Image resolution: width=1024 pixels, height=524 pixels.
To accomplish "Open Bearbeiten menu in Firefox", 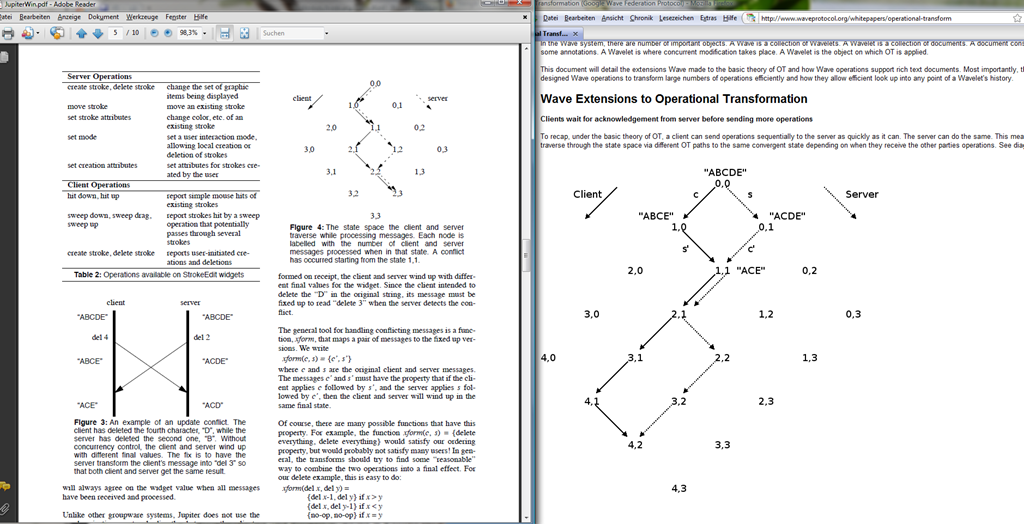I will pyautogui.click(x=580, y=18).
